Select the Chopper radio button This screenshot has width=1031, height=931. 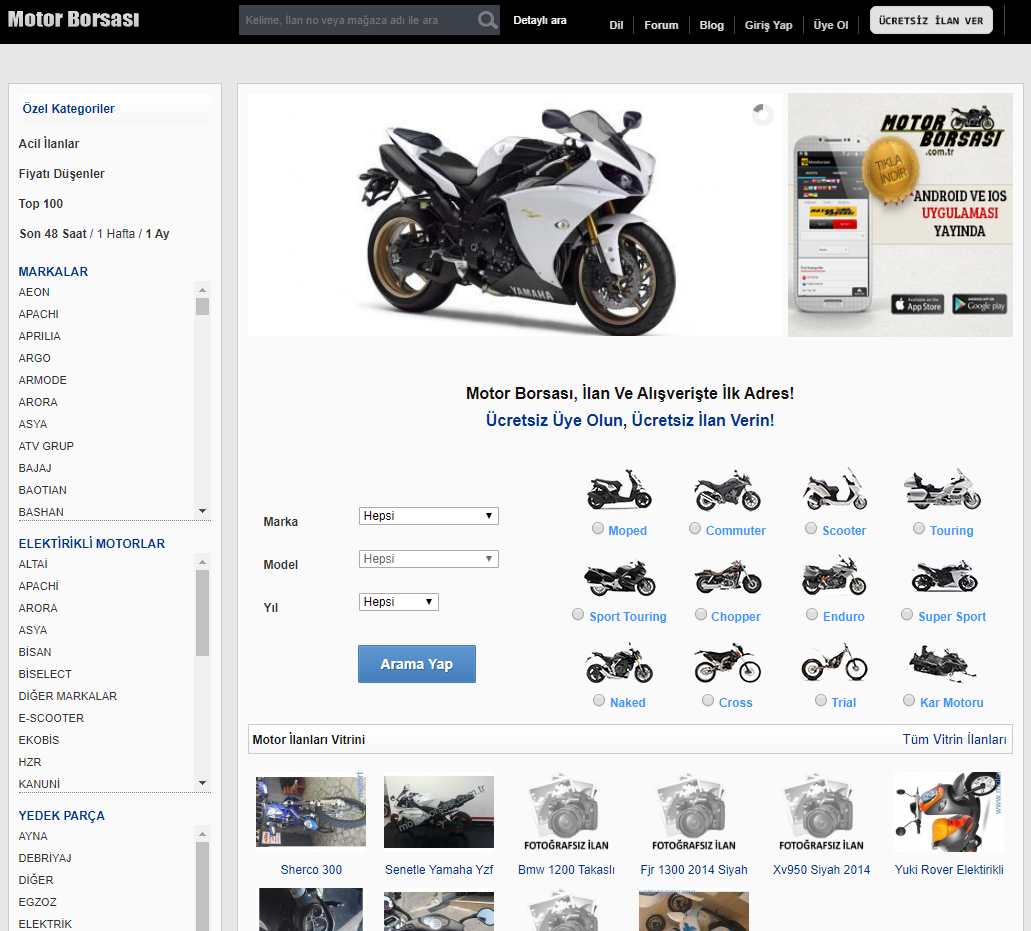701,614
